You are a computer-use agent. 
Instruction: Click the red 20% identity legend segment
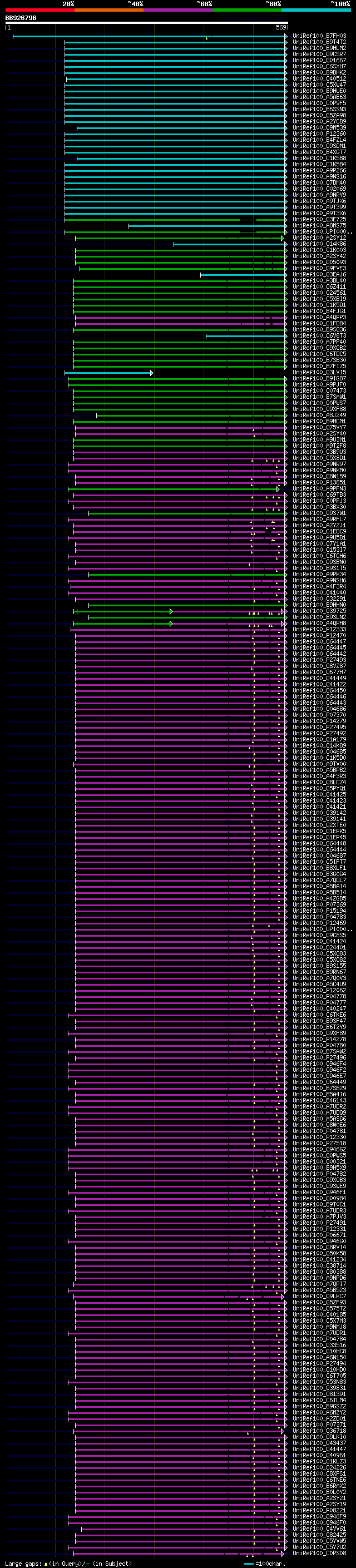pos(39,10)
